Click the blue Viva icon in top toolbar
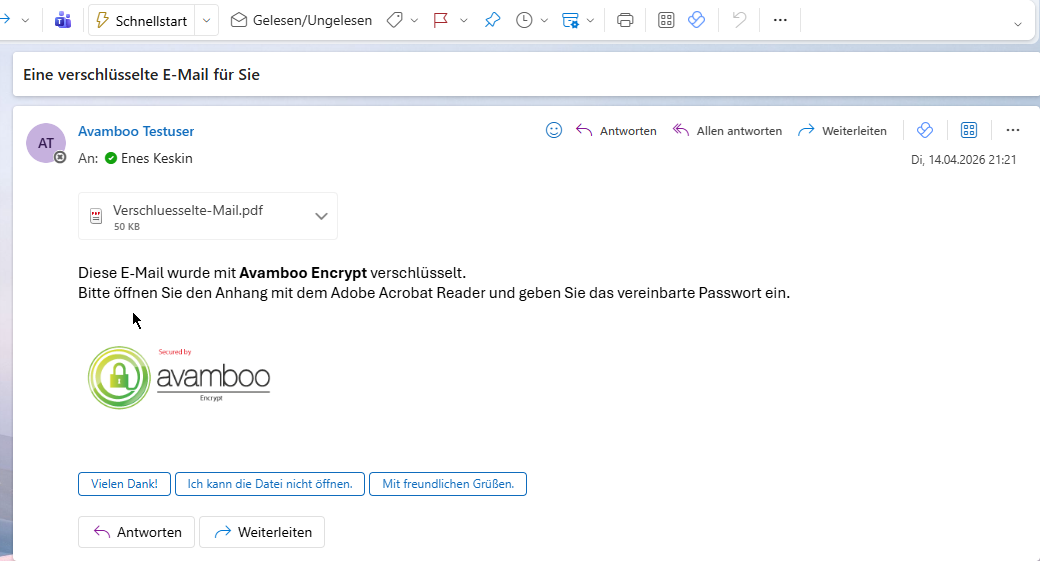This screenshot has width=1040, height=561. point(696,21)
